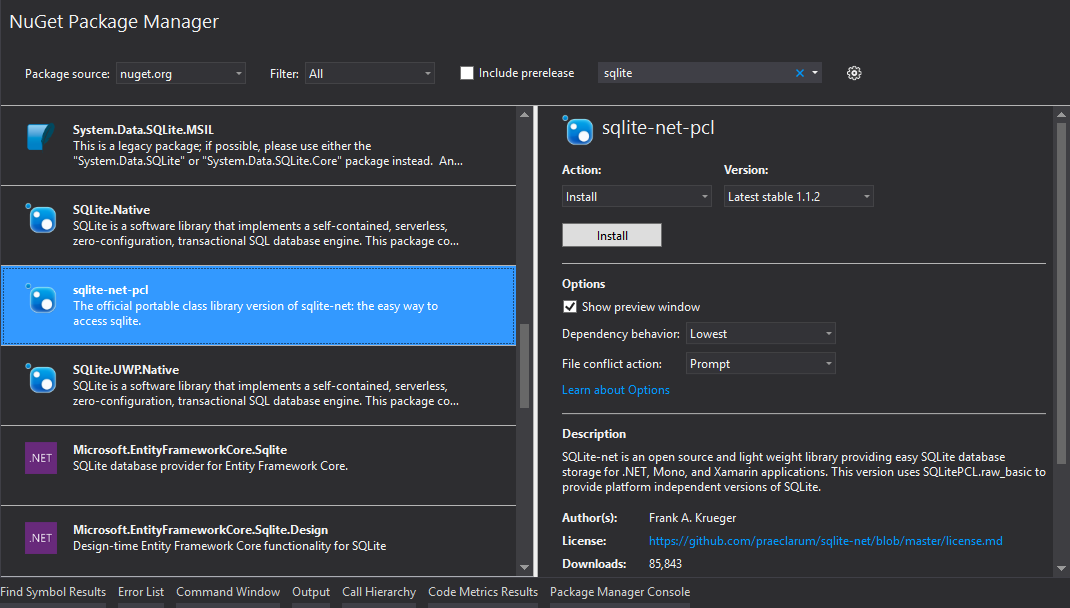Switch to Find Symbol Results tab
This screenshot has height=608, width=1070.
click(x=53, y=592)
